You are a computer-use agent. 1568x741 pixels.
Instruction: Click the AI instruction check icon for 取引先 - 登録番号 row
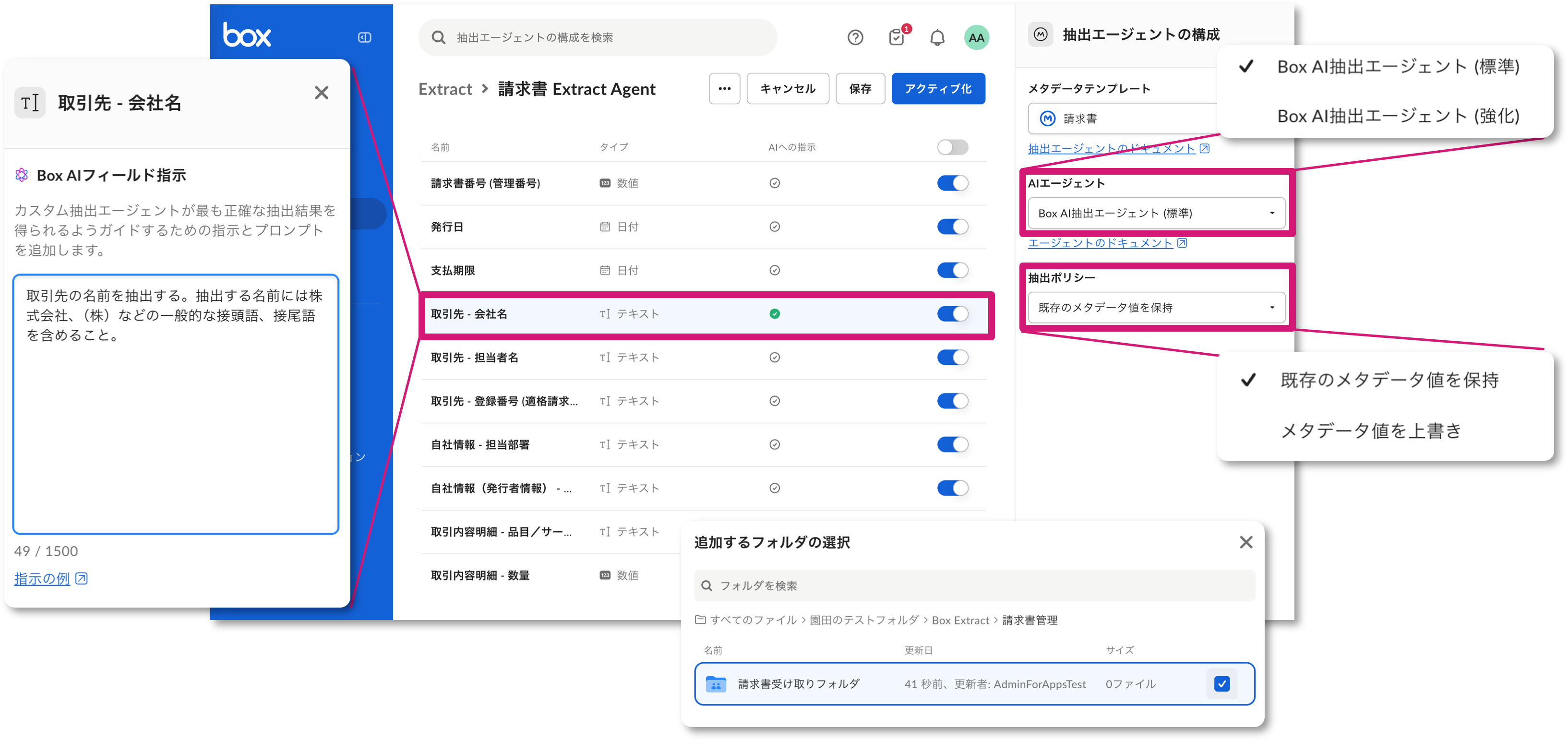coord(774,401)
